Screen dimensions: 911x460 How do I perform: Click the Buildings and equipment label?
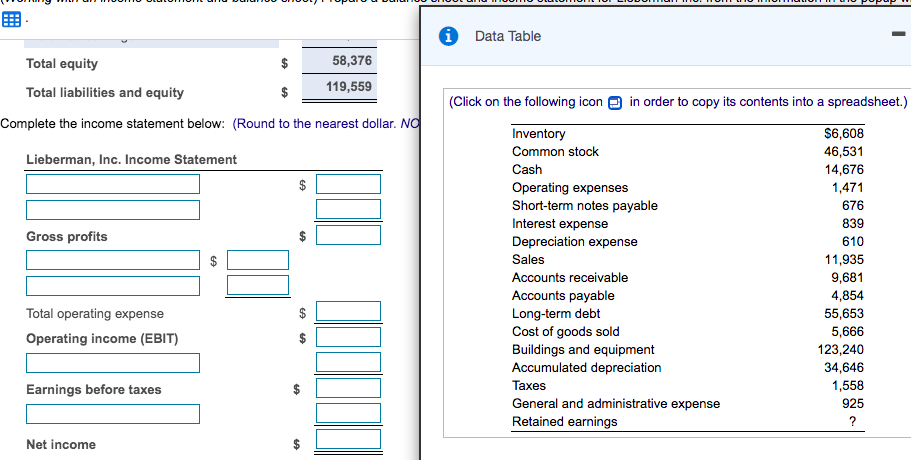[583, 350]
